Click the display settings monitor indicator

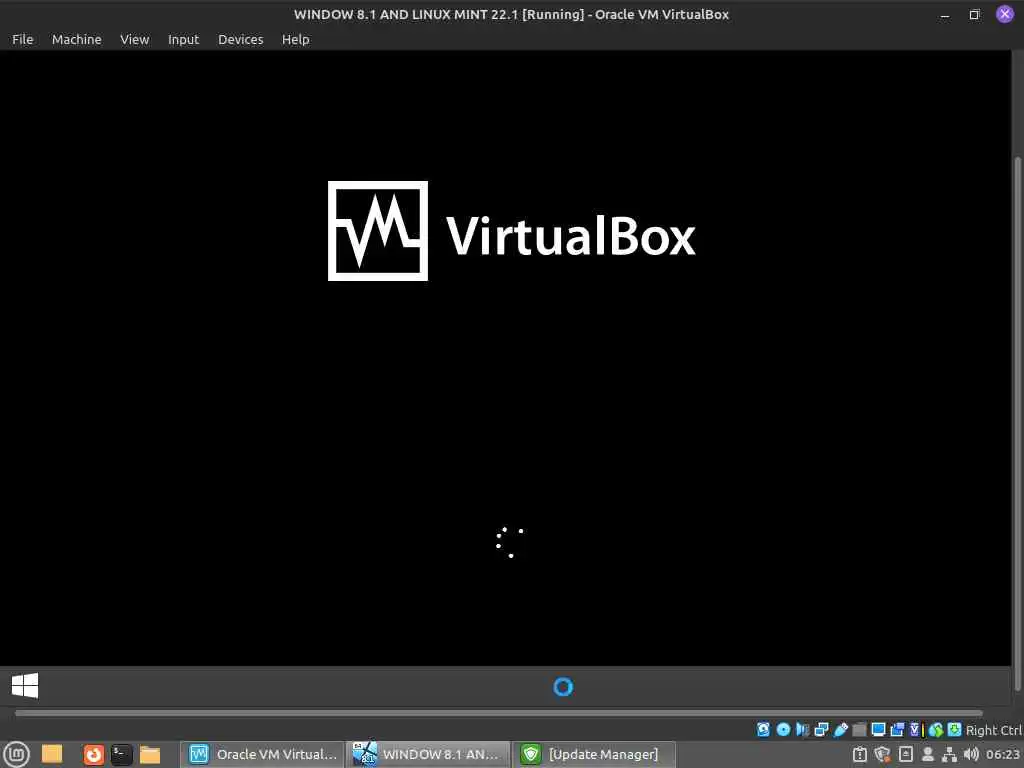point(878,729)
